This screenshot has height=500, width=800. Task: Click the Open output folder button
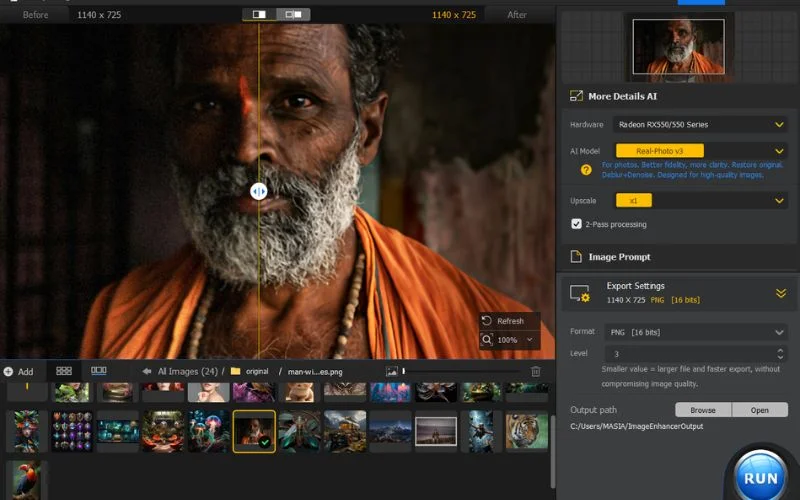coord(760,410)
